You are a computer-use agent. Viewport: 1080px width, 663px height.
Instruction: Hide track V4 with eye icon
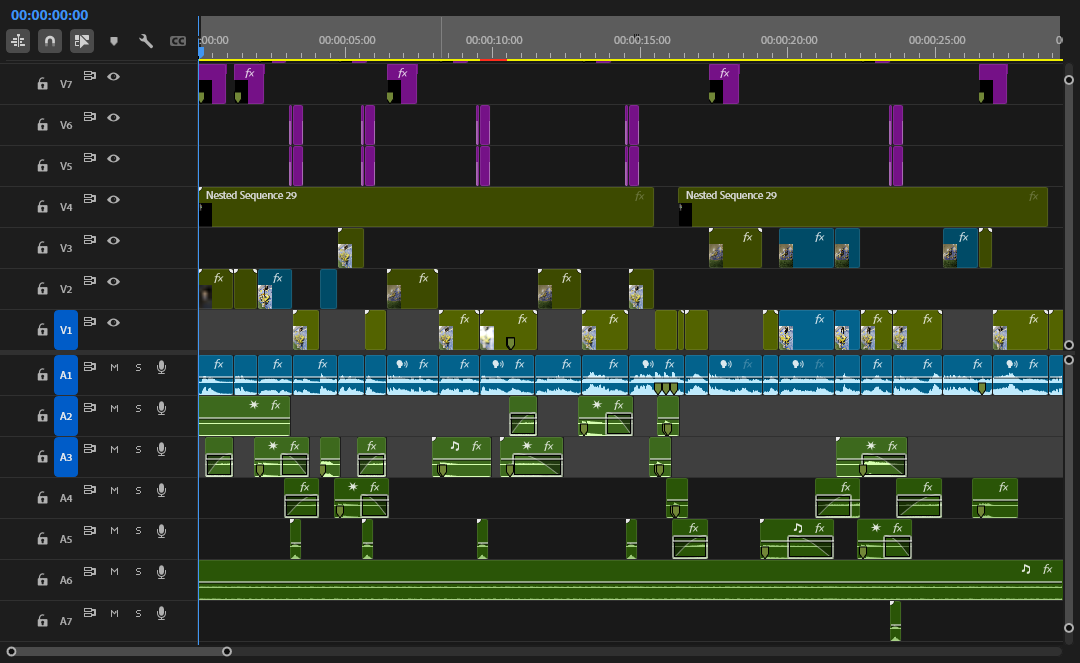pyautogui.click(x=114, y=199)
